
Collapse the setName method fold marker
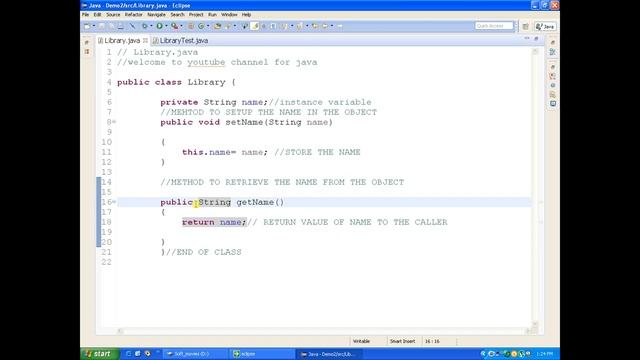coord(114,122)
